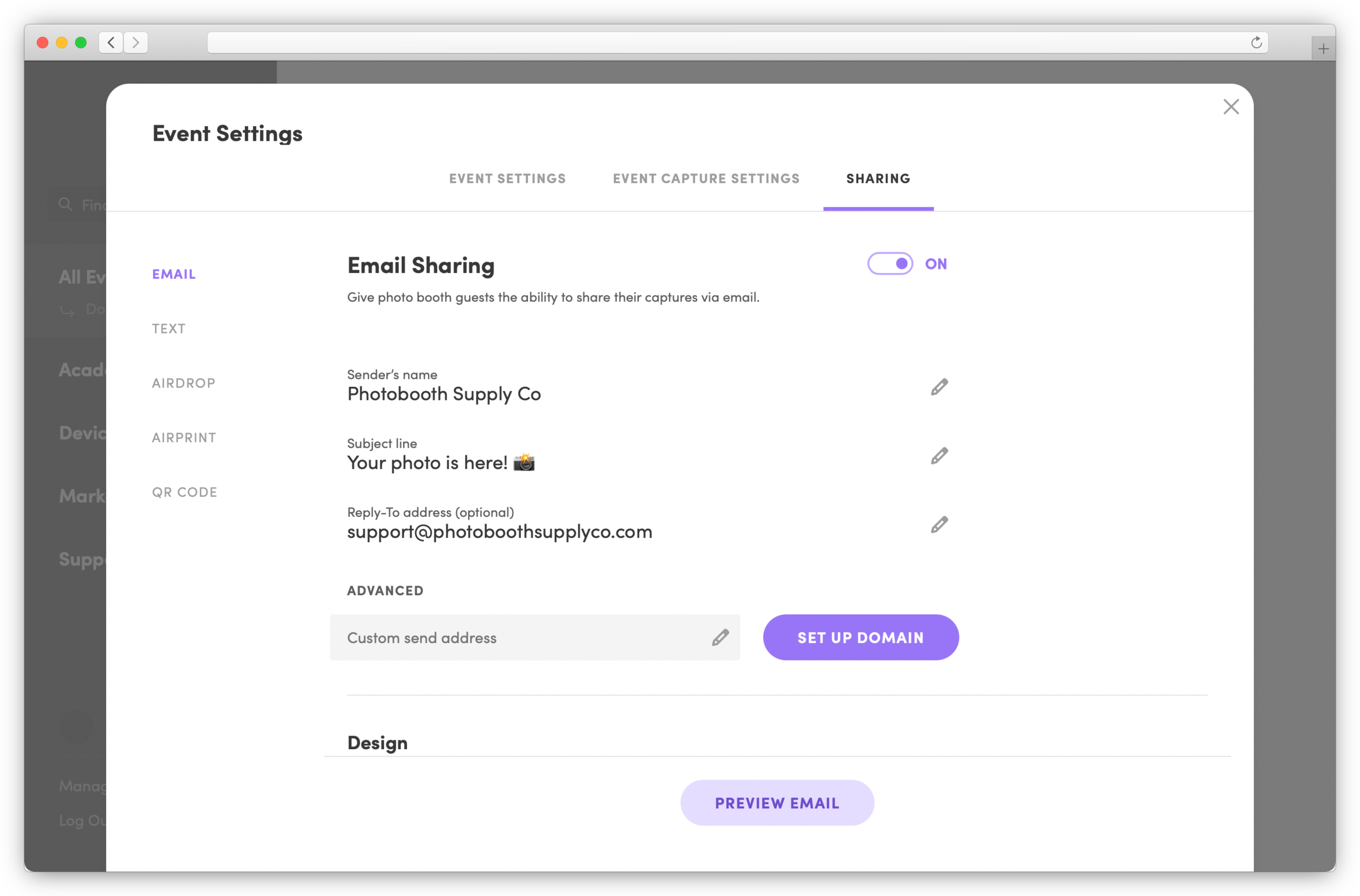Click pencil icon beside Subject line
Screen dimensions: 1360x896
939,455
